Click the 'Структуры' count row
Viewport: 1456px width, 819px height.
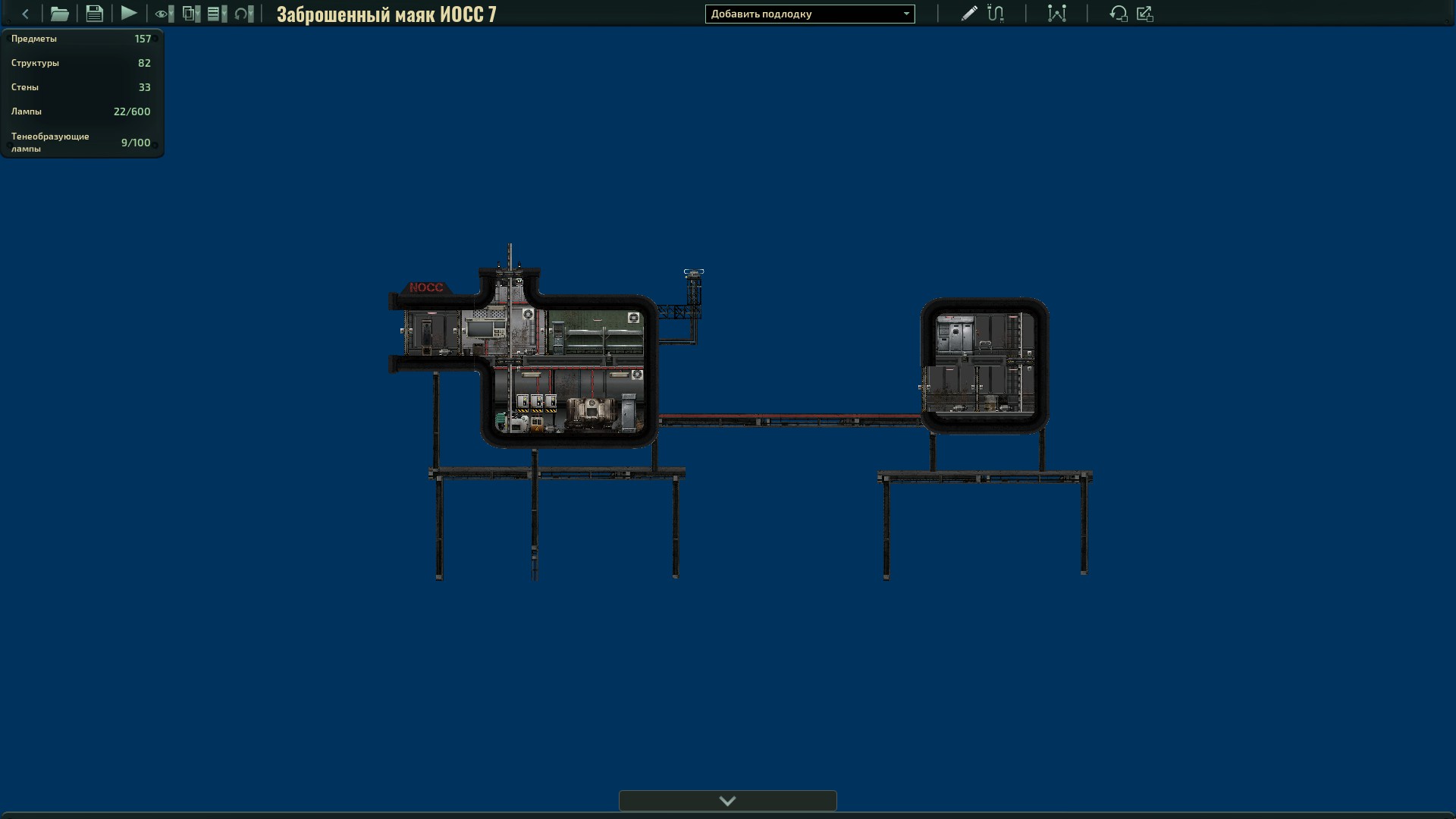click(x=81, y=63)
